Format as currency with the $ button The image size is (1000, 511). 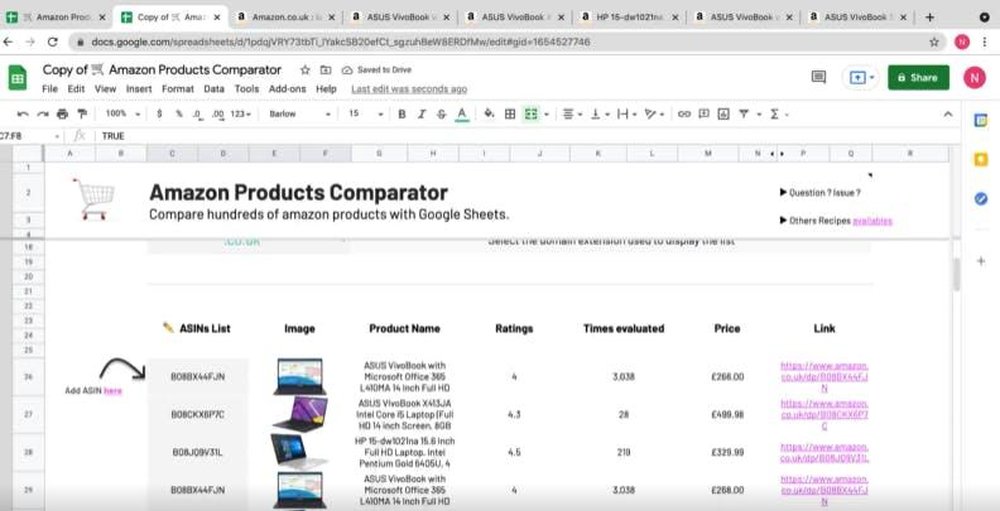click(x=159, y=114)
